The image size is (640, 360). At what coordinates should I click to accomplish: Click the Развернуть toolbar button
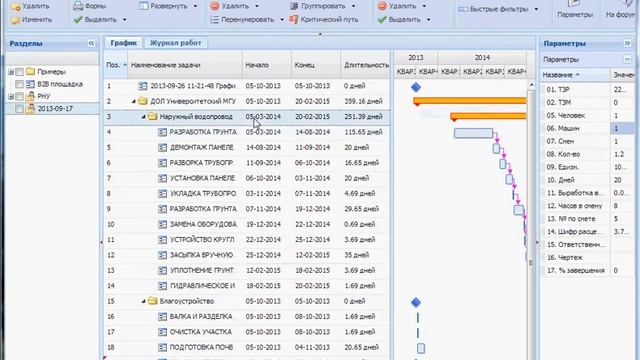164,6
